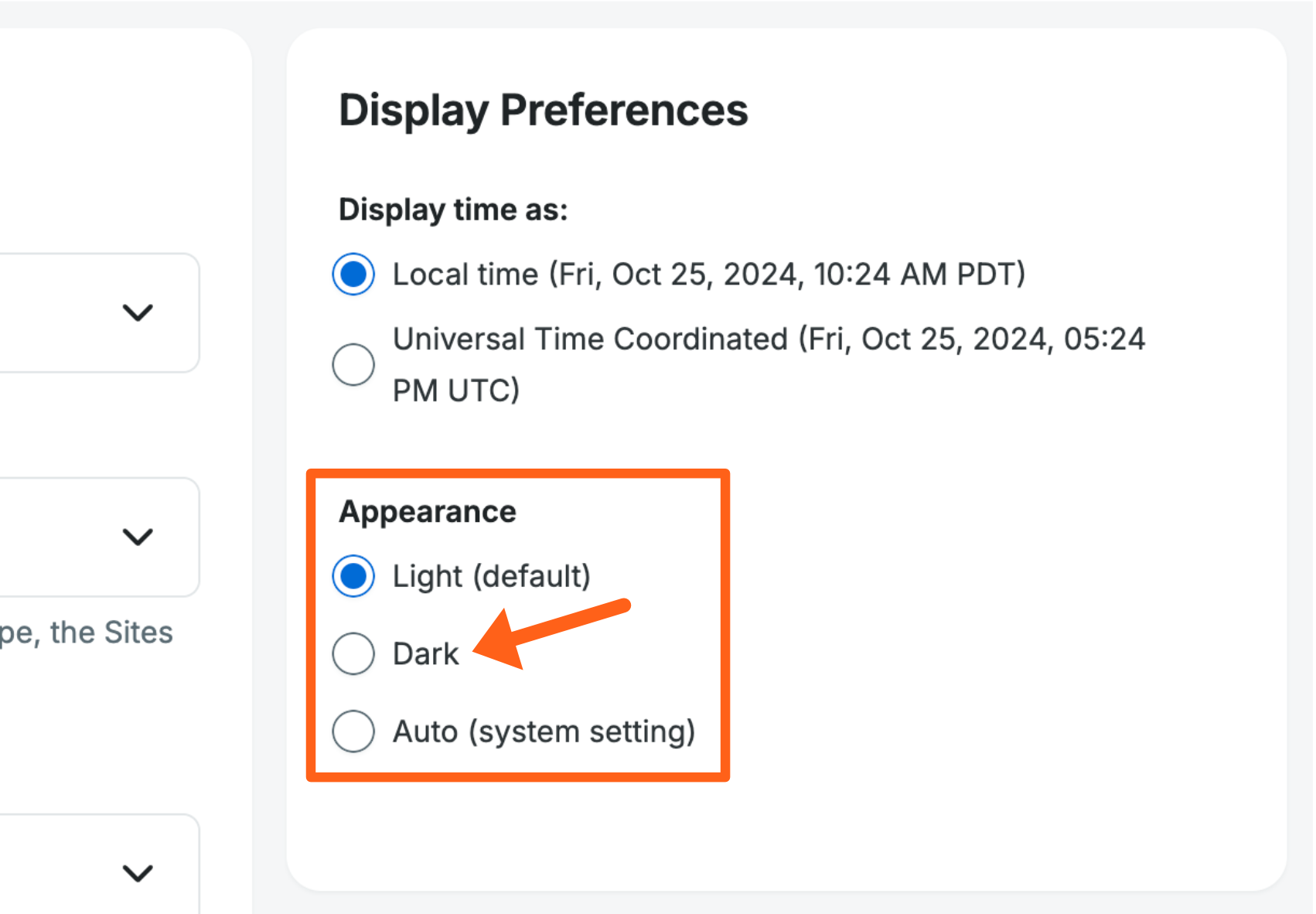Select the Dark appearance option
The height and width of the screenshot is (914, 1316).
pos(353,653)
